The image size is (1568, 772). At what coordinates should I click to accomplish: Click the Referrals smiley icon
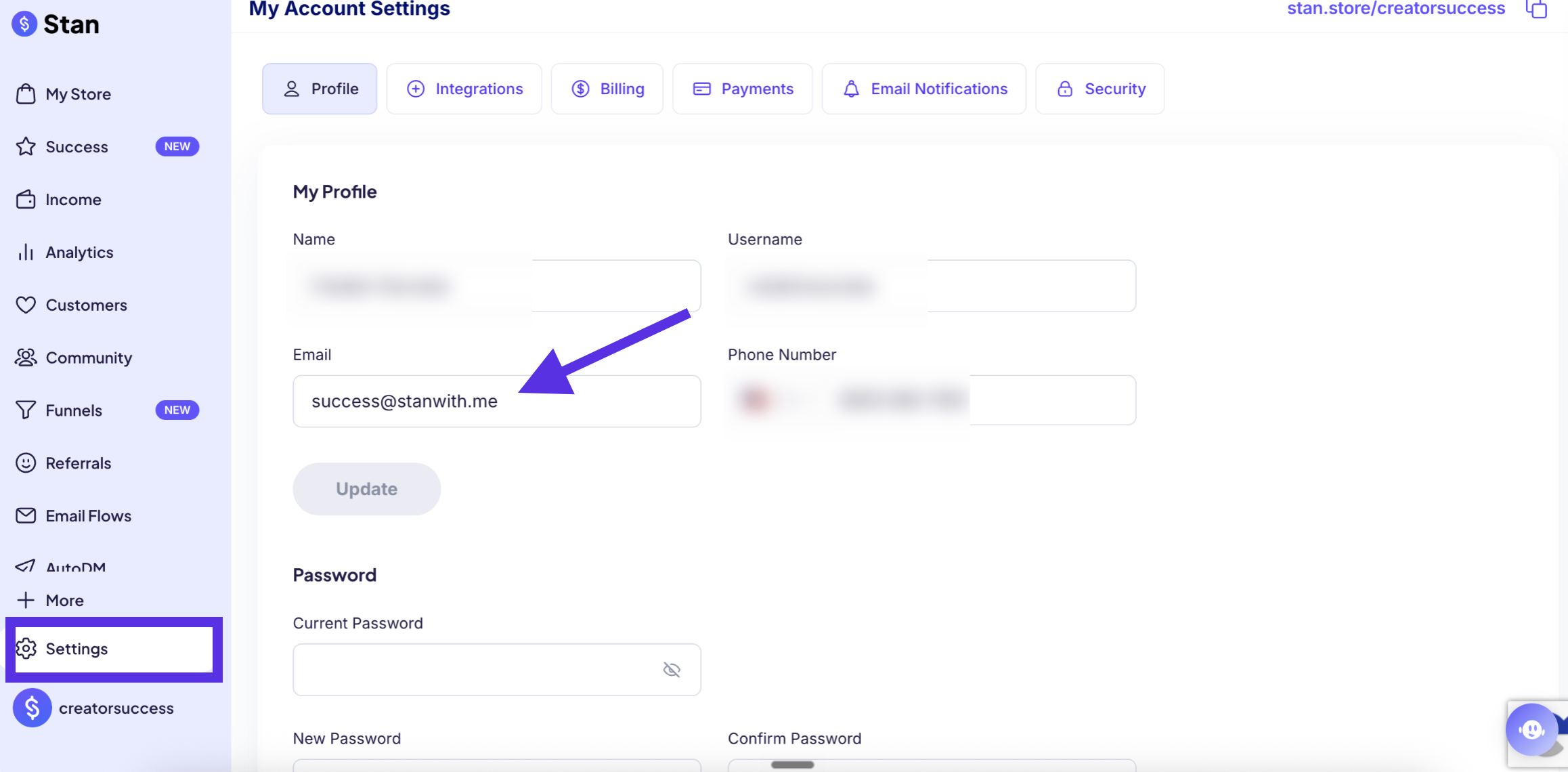(x=26, y=463)
